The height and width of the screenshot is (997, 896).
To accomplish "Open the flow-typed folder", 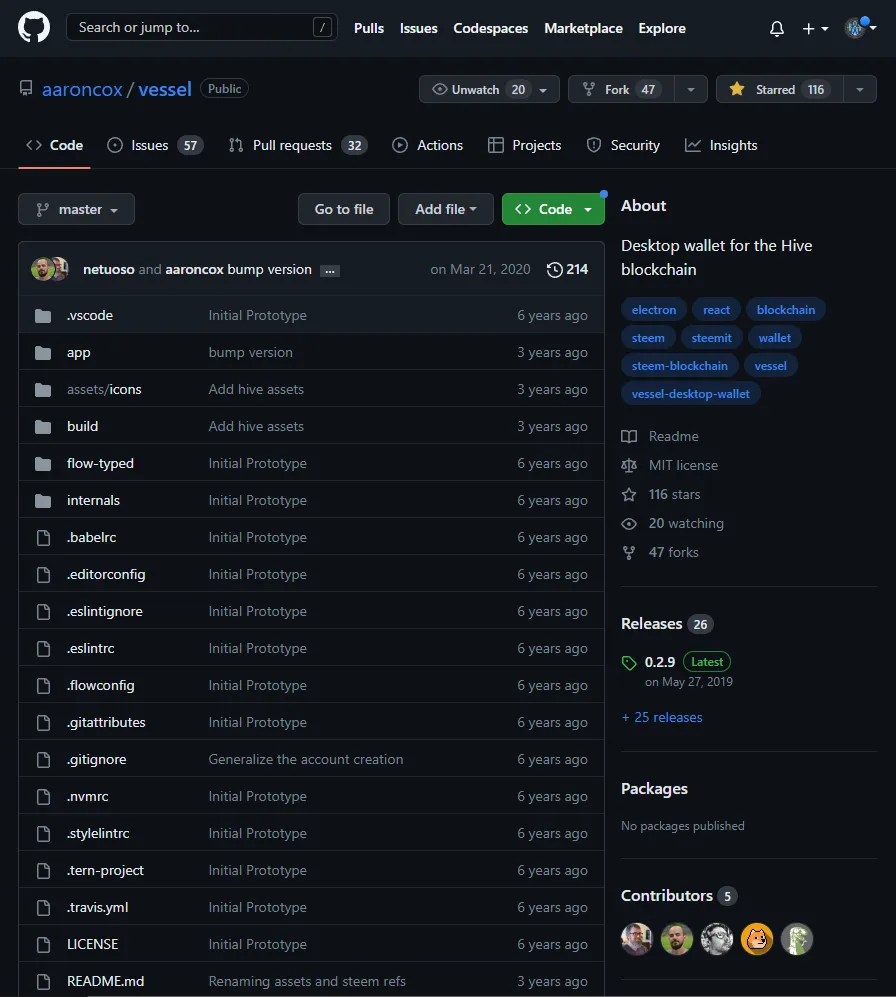I will coord(100,464).
